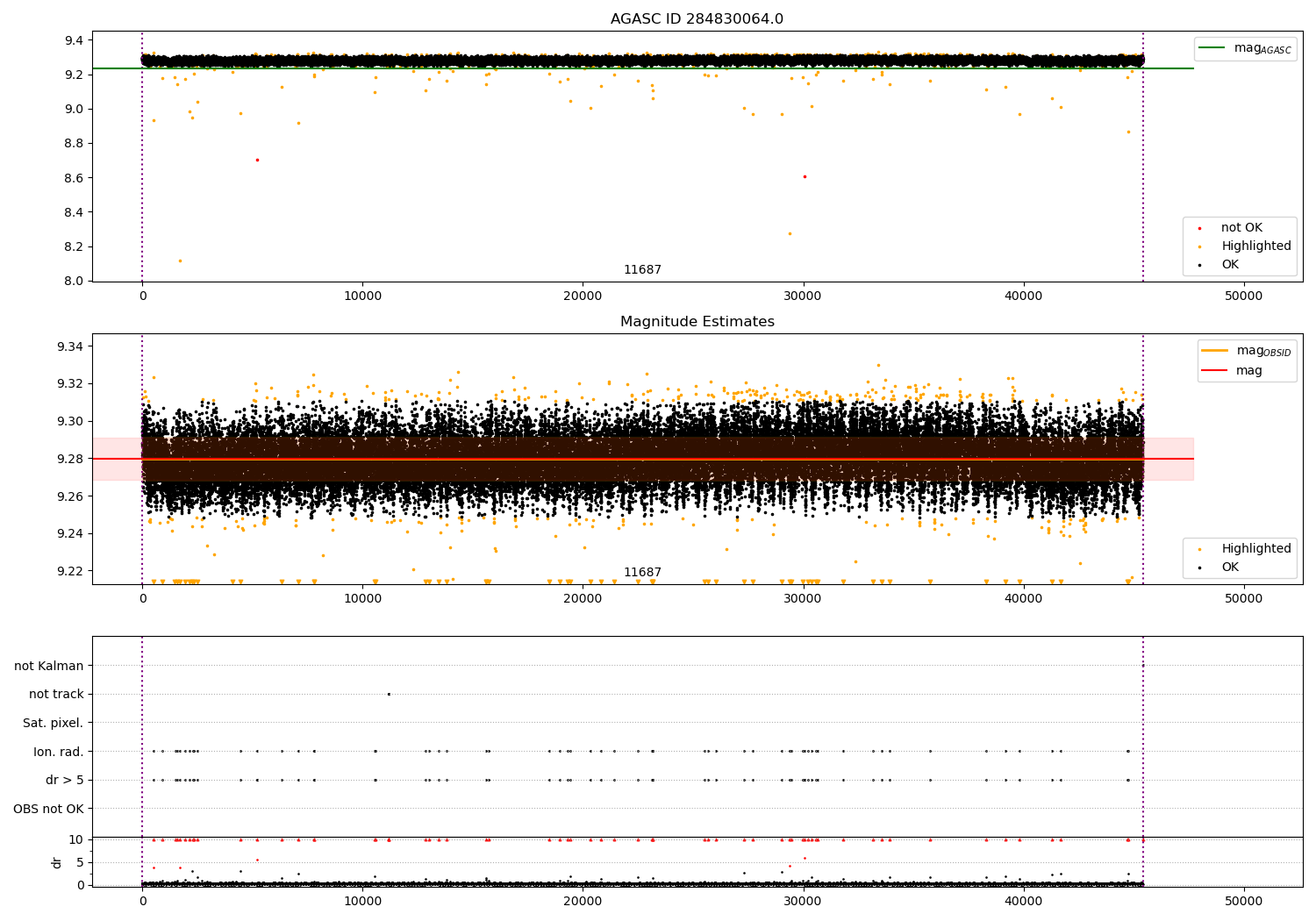Click the 20000 x-axis tick of top plot
1316x921 pixels.
pyautogui.click(x=583, y=296)
